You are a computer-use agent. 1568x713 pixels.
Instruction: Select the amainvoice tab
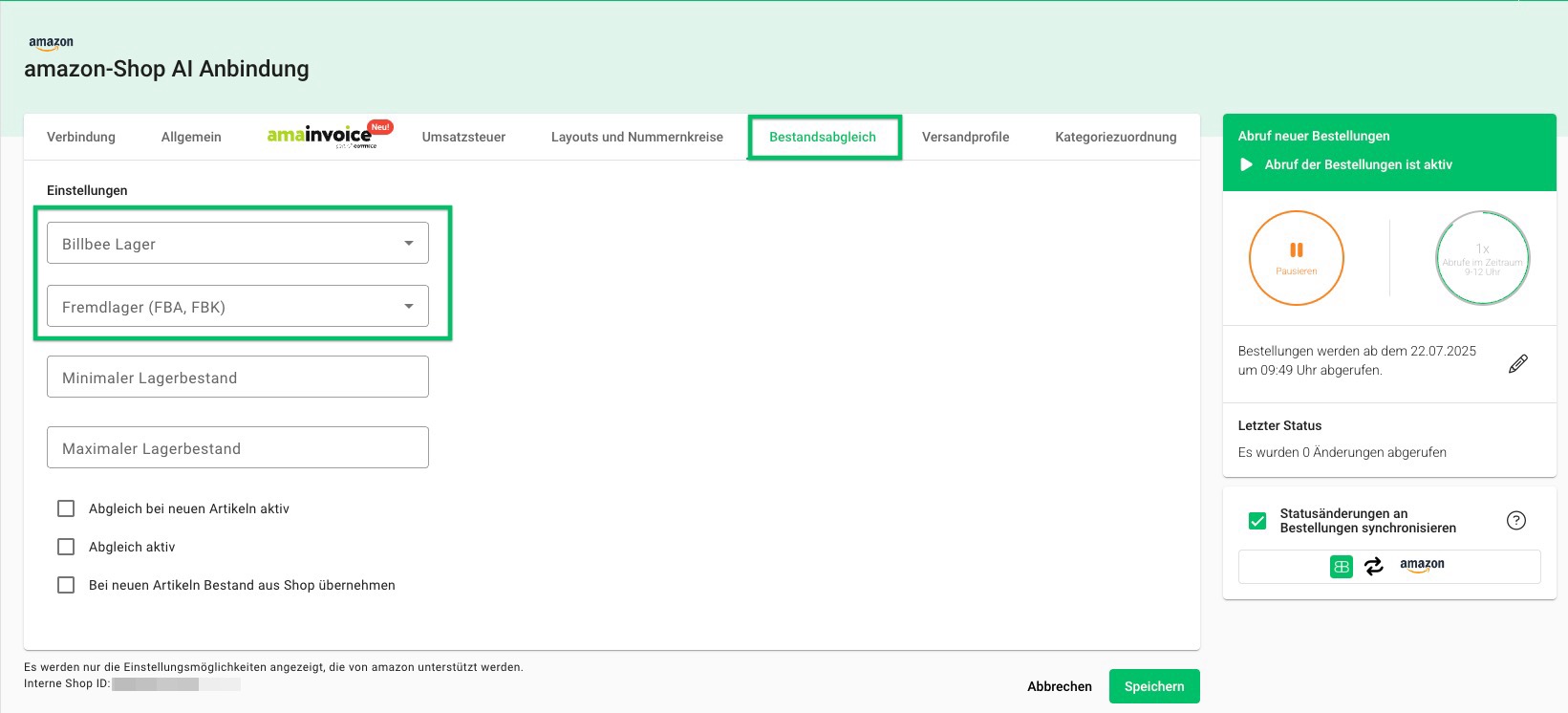click(330, 136)
